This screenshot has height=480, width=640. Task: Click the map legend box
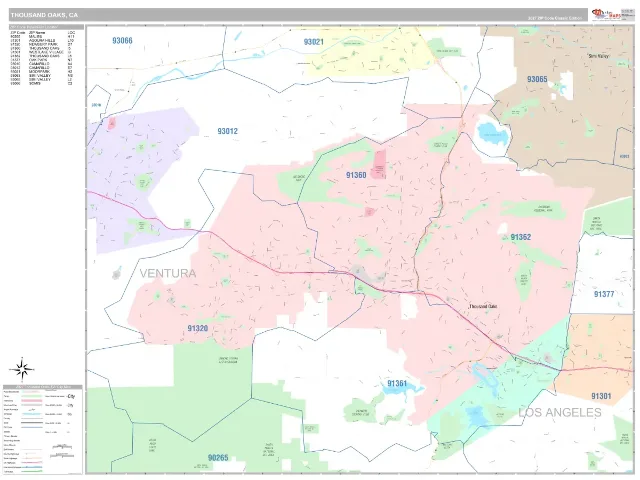pos(43,429)
